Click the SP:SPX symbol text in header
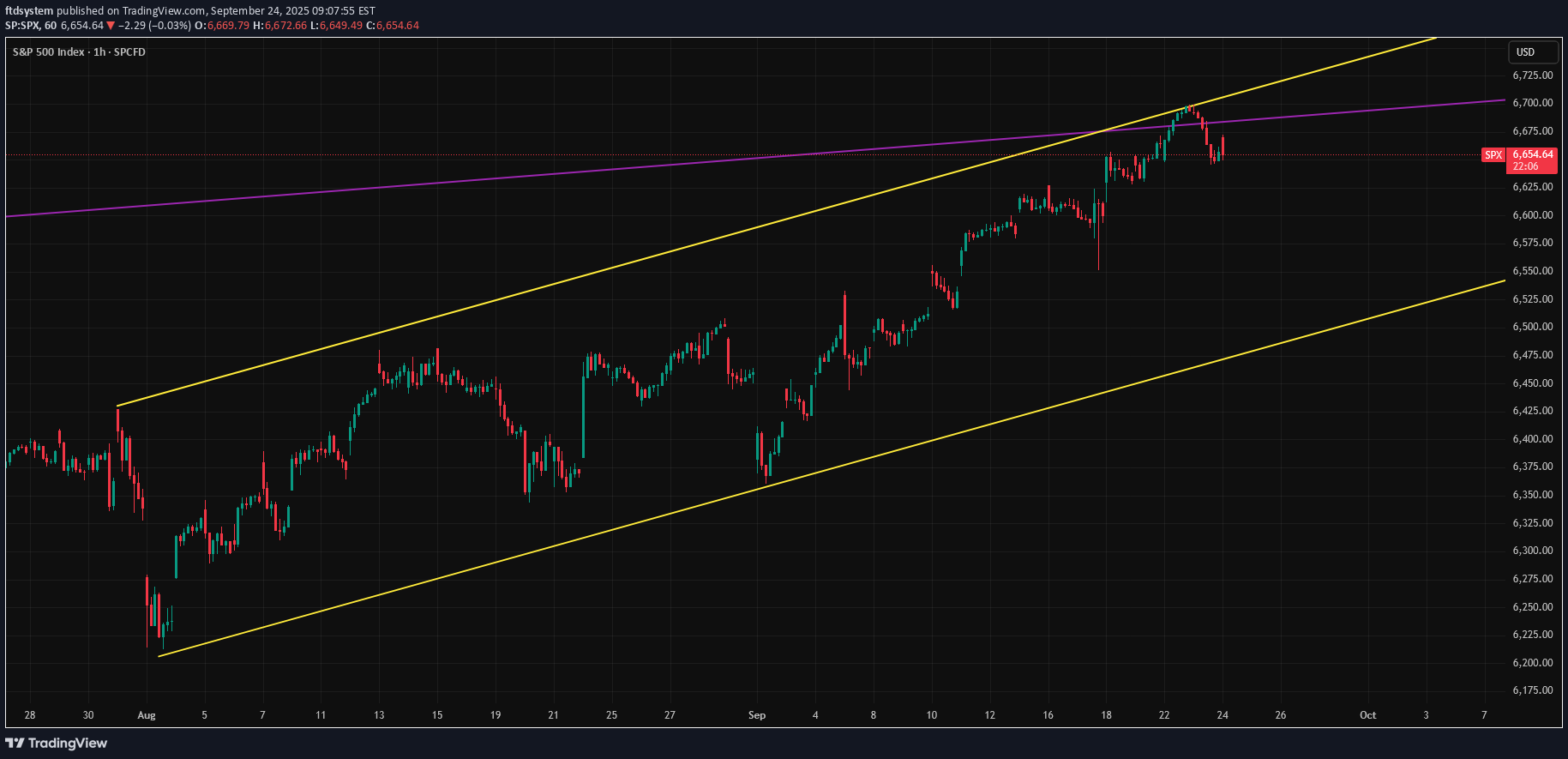The height and width of the screenshot is (759, 1568). pyautogui.click(x=22, y=26)
